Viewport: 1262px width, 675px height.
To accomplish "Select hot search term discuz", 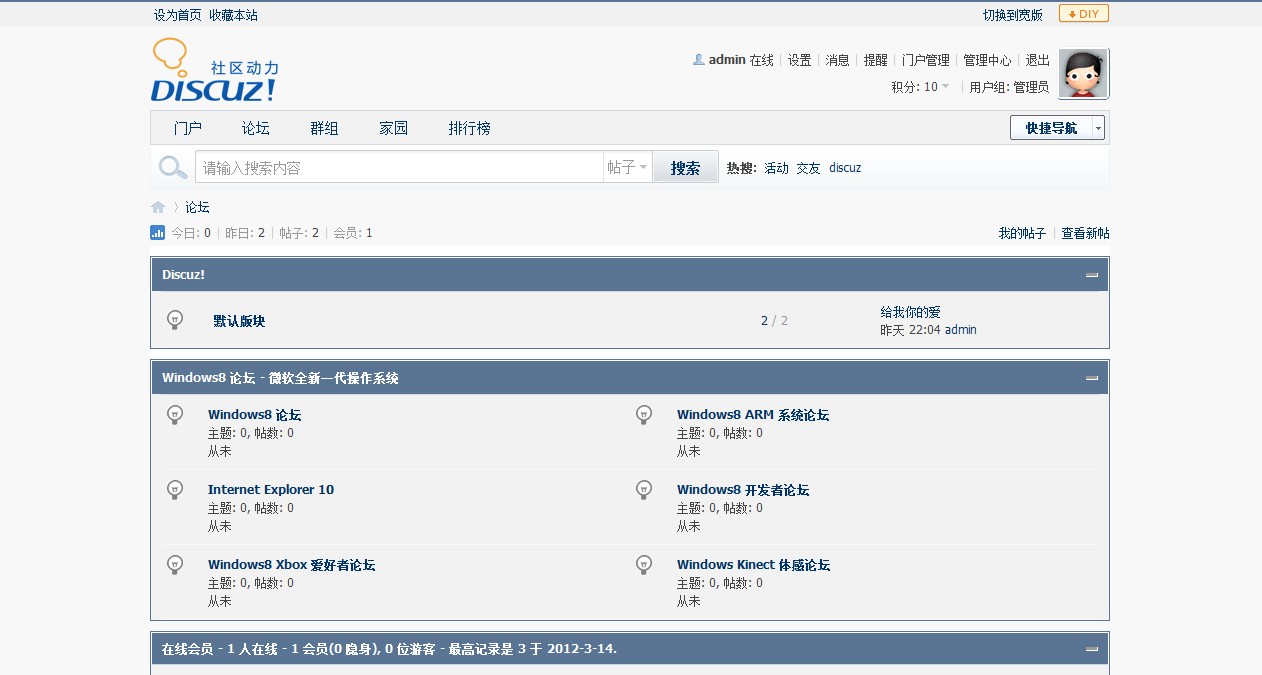I will click(x=845, y=168).
